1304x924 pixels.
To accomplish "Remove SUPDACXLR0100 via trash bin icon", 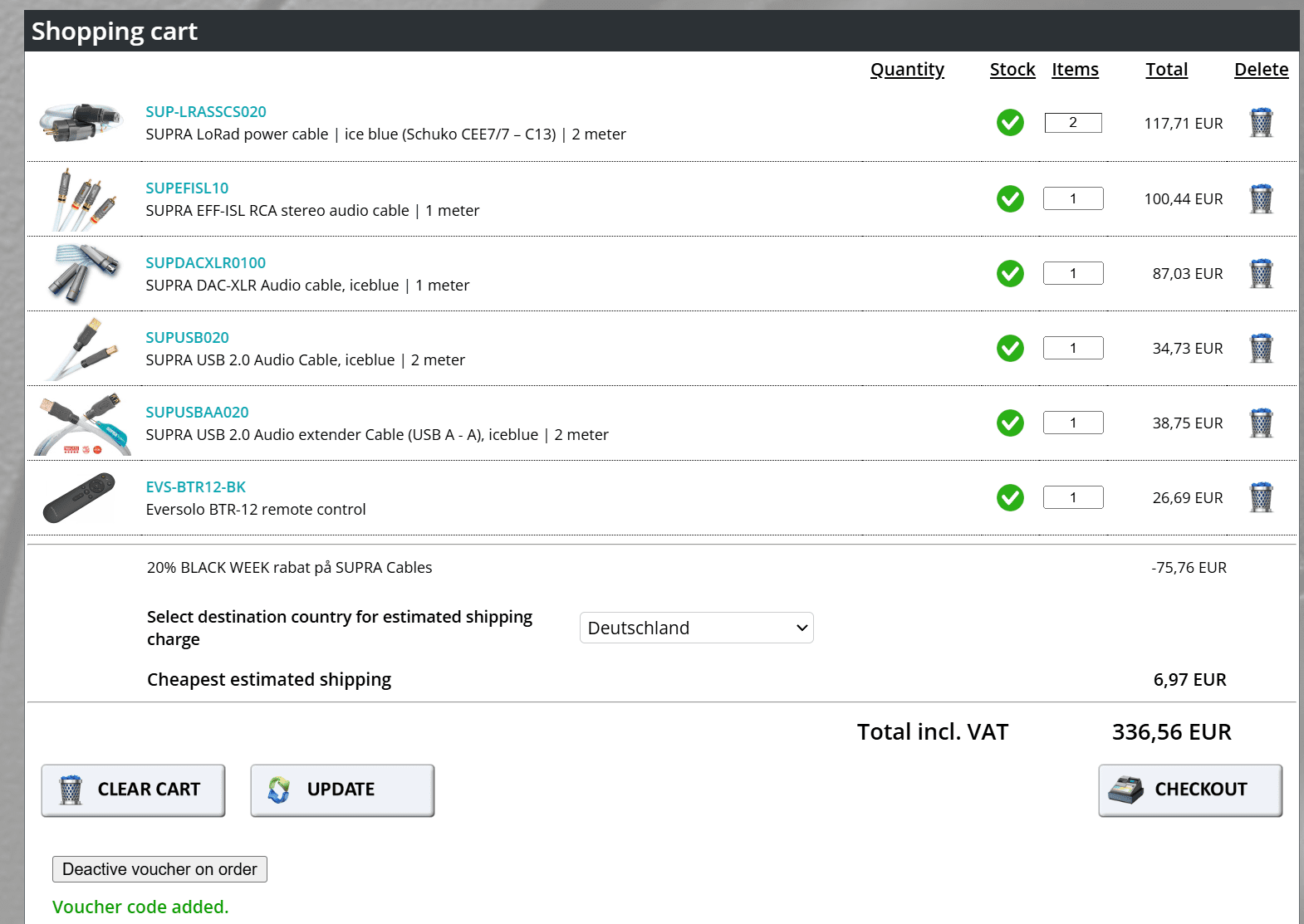I will (x=1261, y=274).
